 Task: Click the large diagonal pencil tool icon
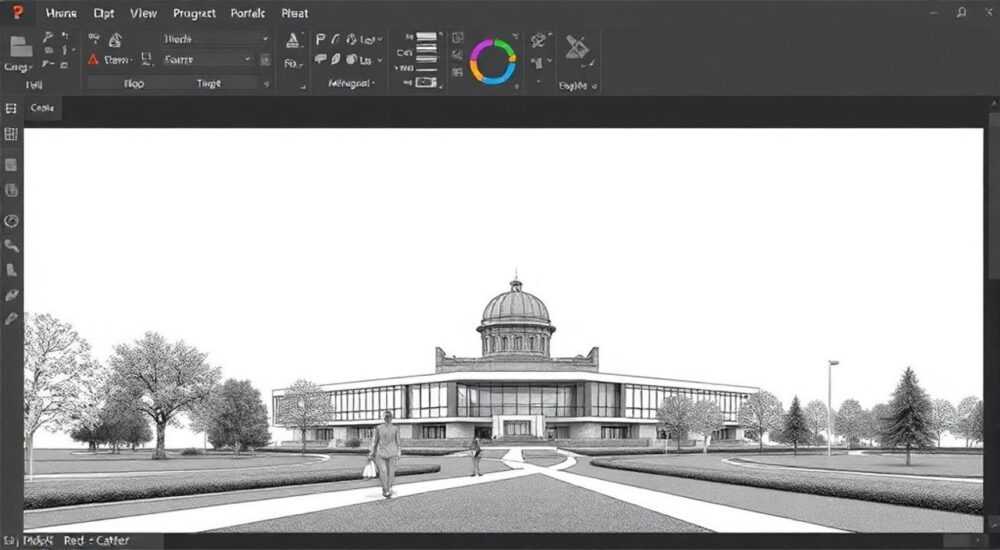[577, 48]
